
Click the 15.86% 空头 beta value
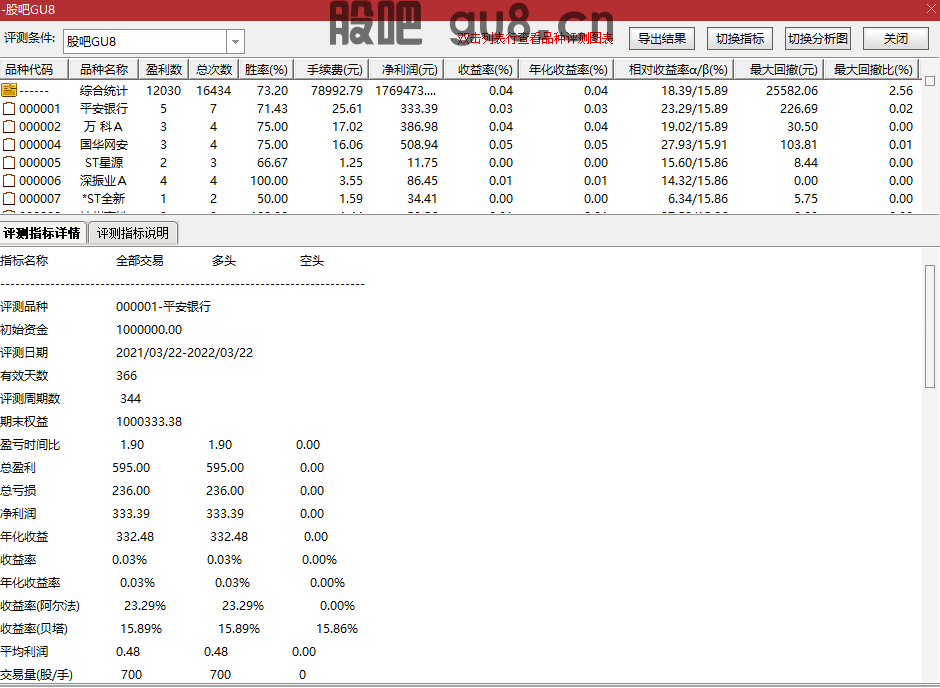pyautogui.click(x=337, y=629)
